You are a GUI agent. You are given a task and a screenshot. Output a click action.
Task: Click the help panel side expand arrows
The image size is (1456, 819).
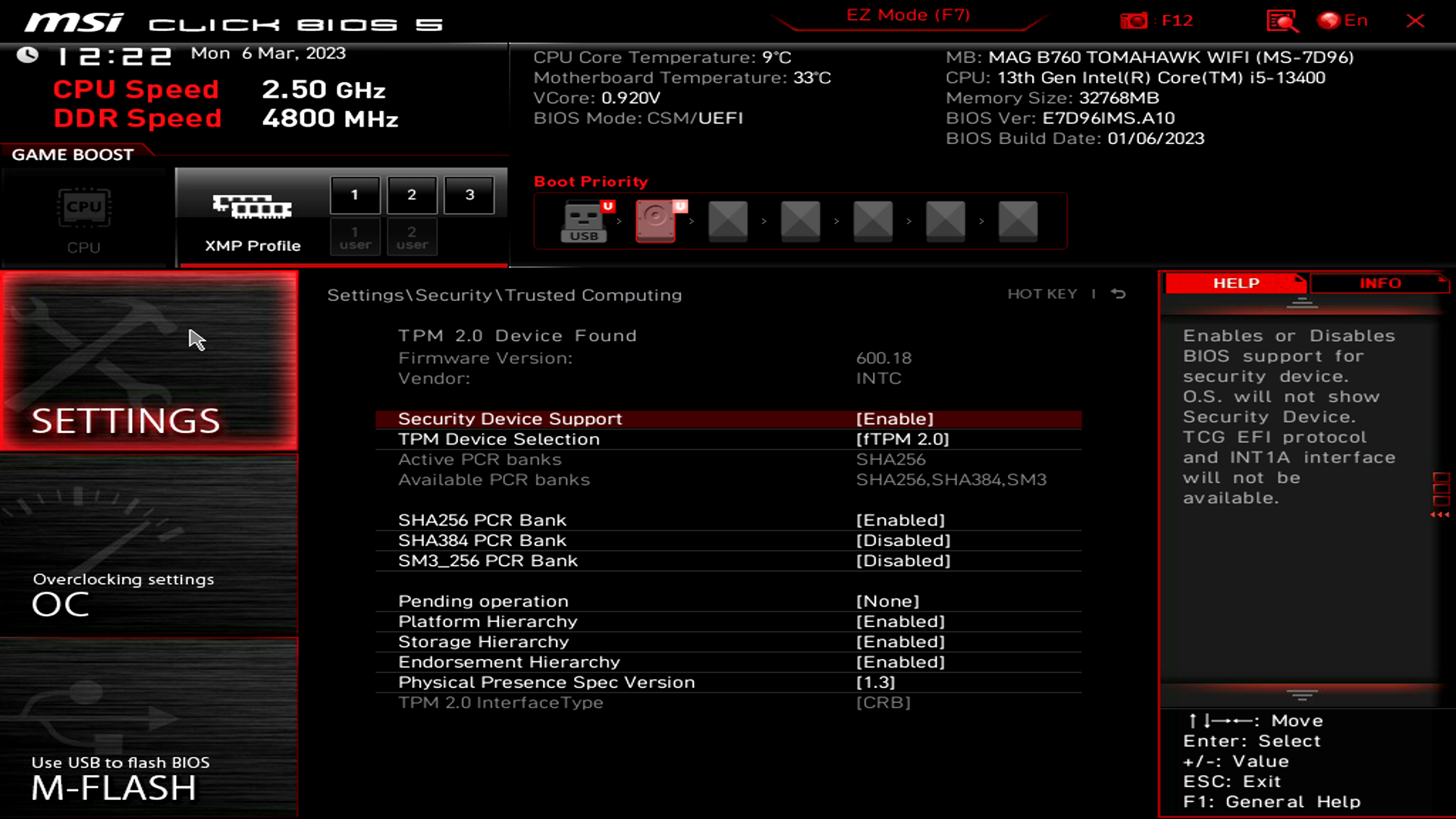pyautogui.click(x=1440, y=515)
